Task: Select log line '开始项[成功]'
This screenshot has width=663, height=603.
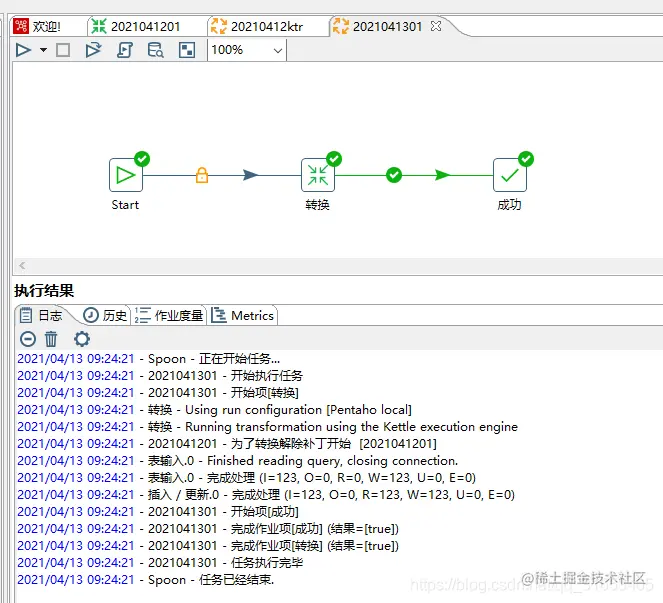Action: tap(158, 512)
